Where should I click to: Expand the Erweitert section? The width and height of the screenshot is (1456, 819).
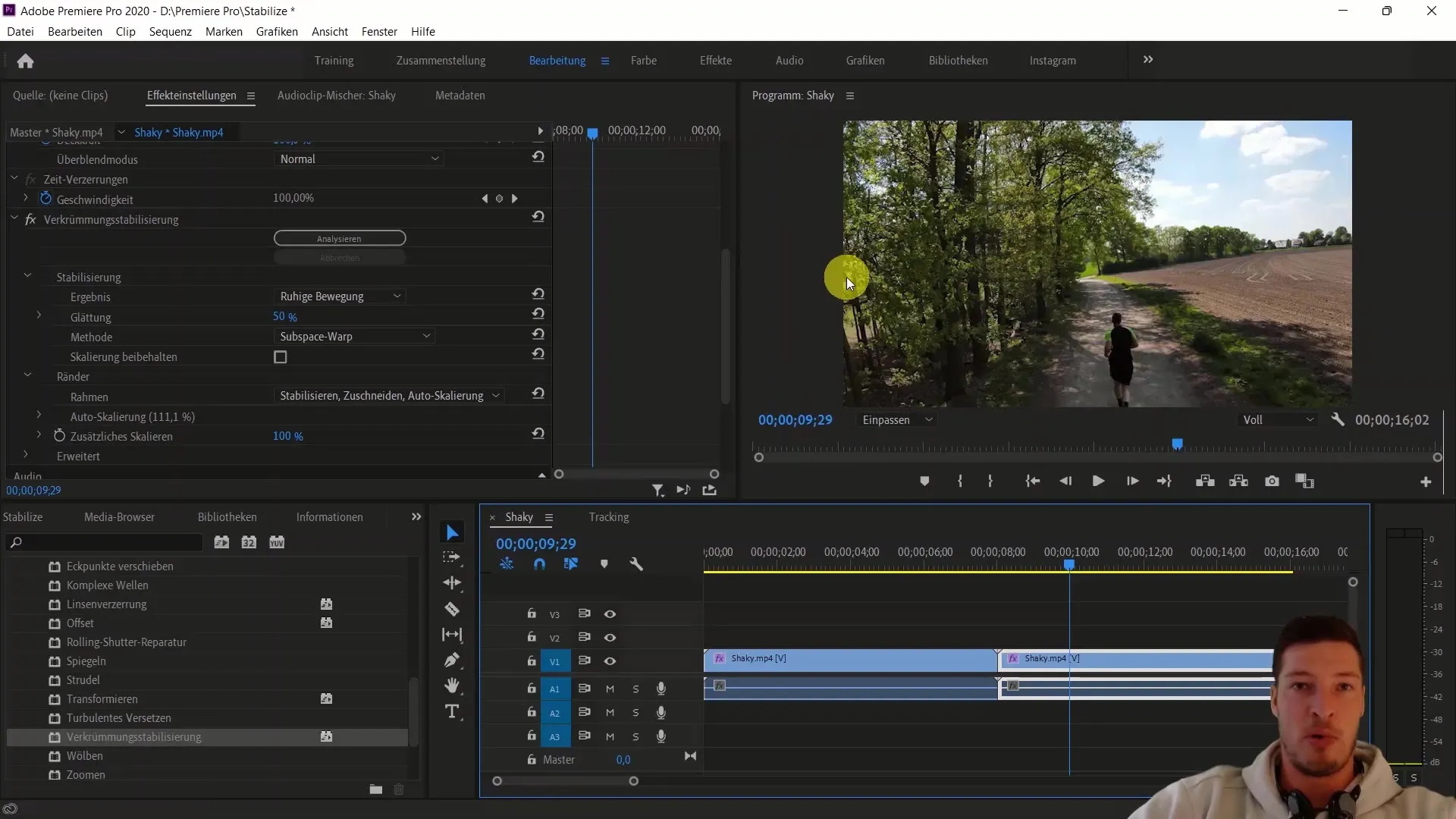click(26, 455)
